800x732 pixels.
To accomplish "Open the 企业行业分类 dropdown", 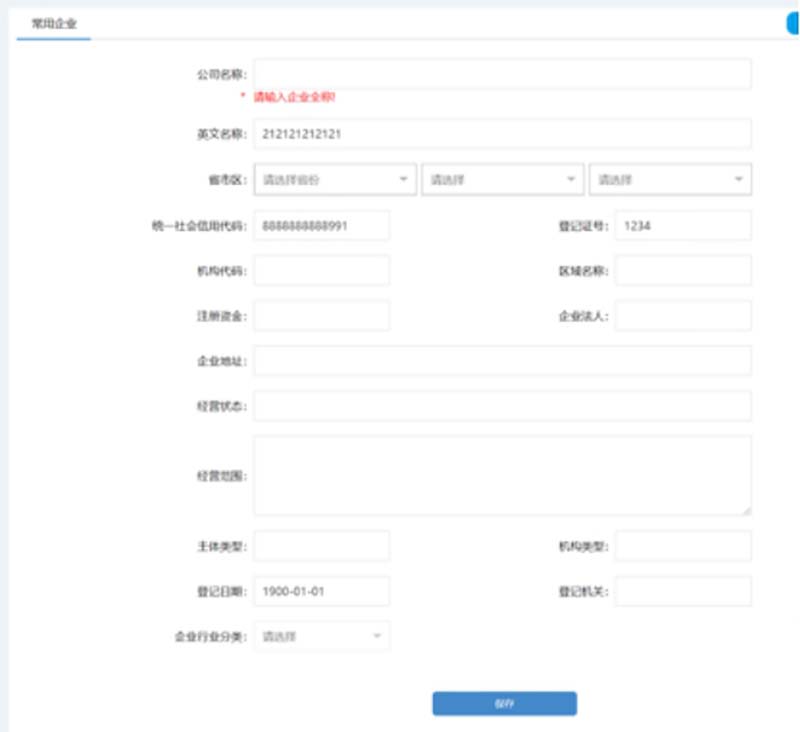I will tap(322, 636).
